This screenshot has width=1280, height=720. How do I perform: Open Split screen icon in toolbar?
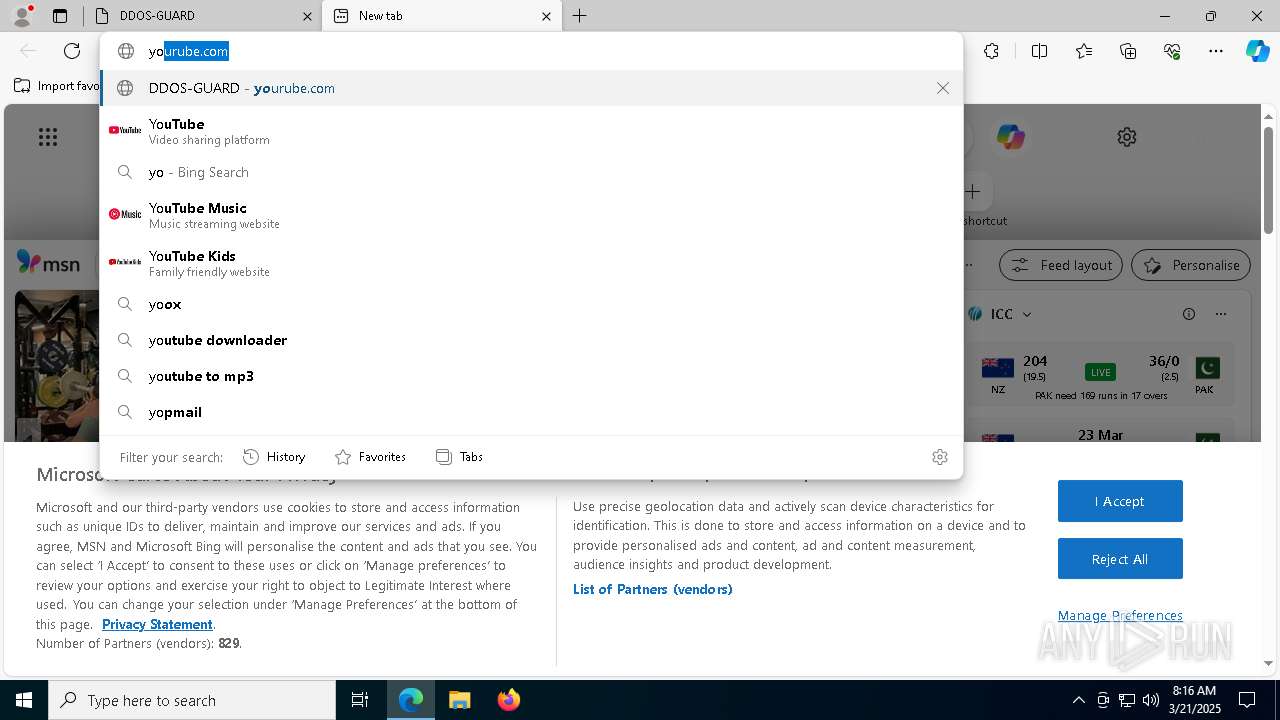click(x=1039, y=51)
